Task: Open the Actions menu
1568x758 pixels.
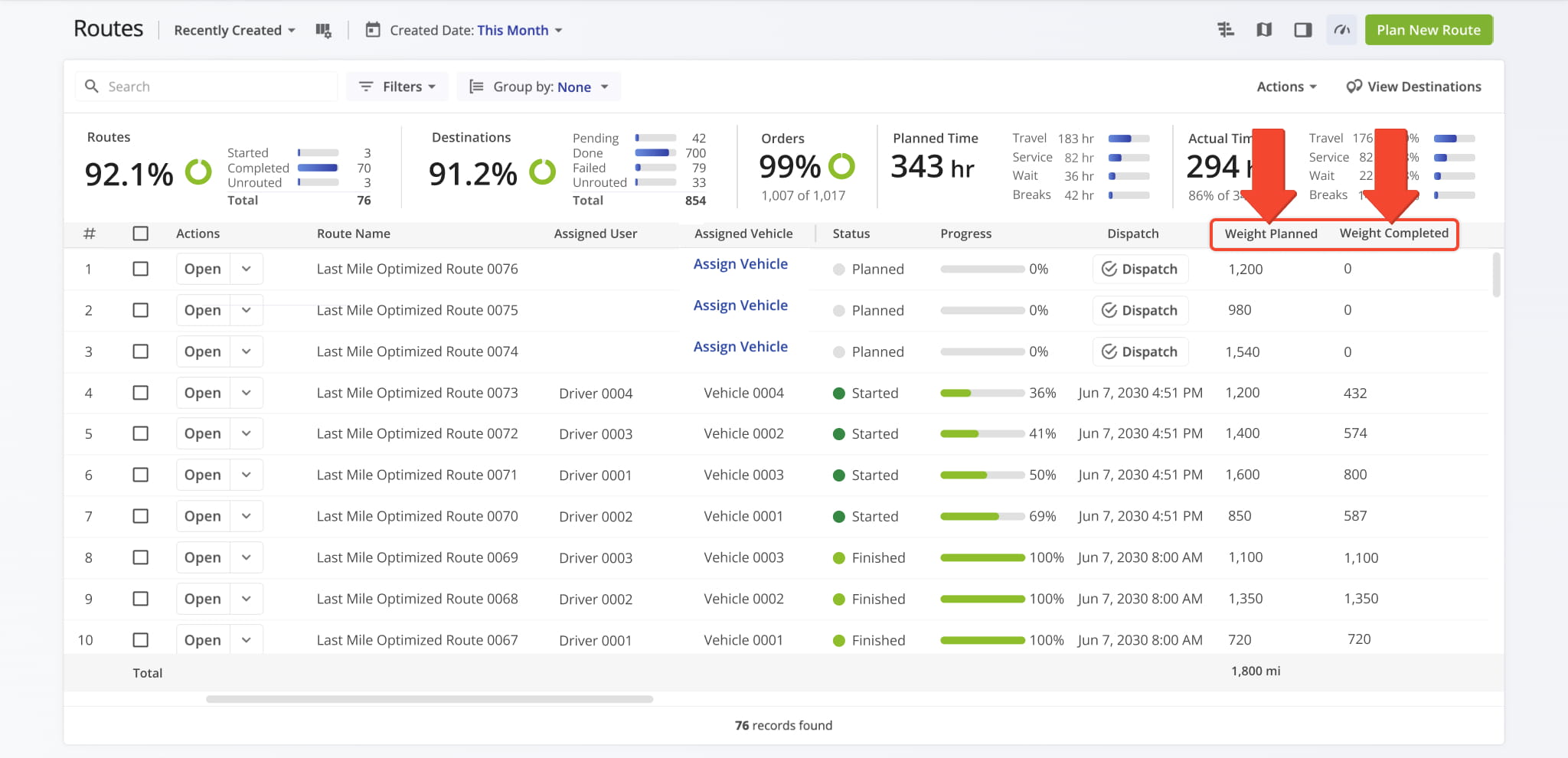Action: pos(1286,87)
